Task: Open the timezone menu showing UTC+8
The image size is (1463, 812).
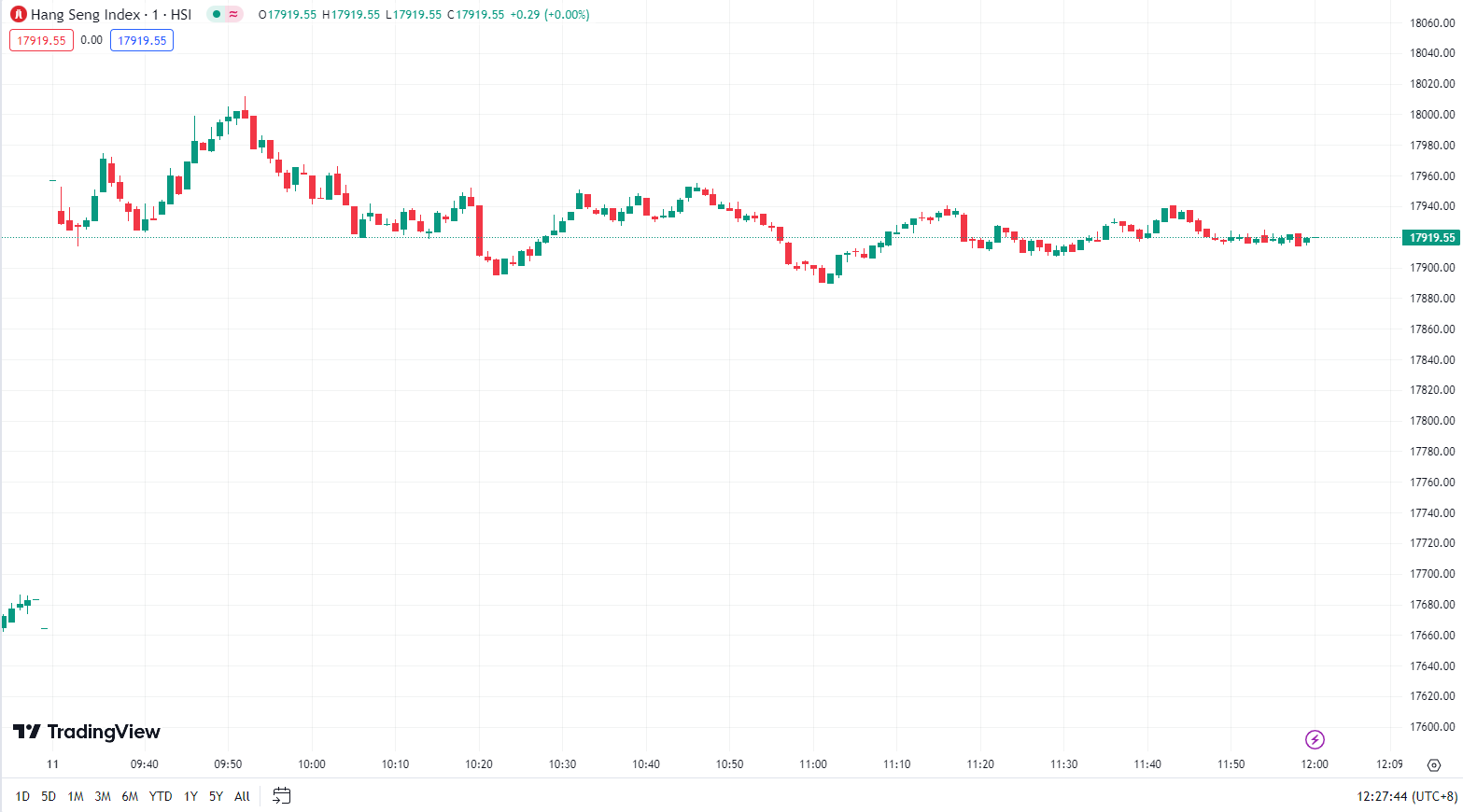Action: pos(1407,796)
